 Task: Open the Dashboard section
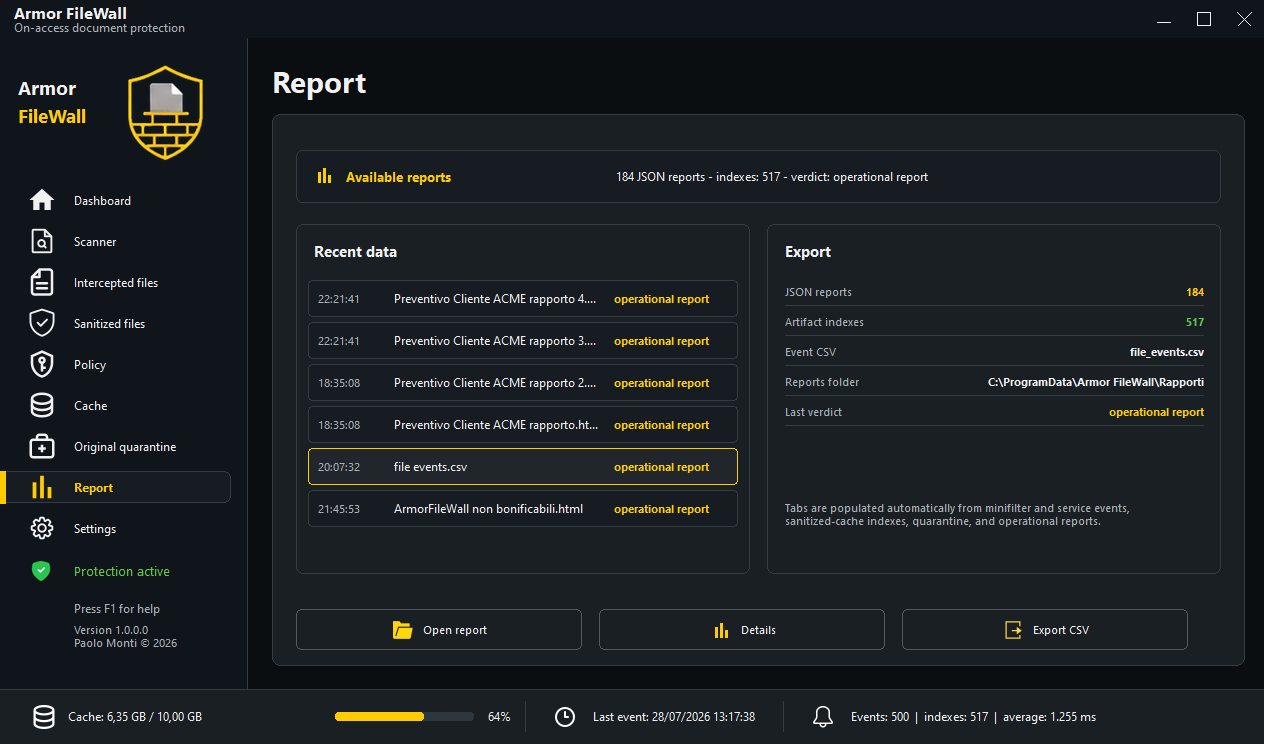(x=102, y=201)
